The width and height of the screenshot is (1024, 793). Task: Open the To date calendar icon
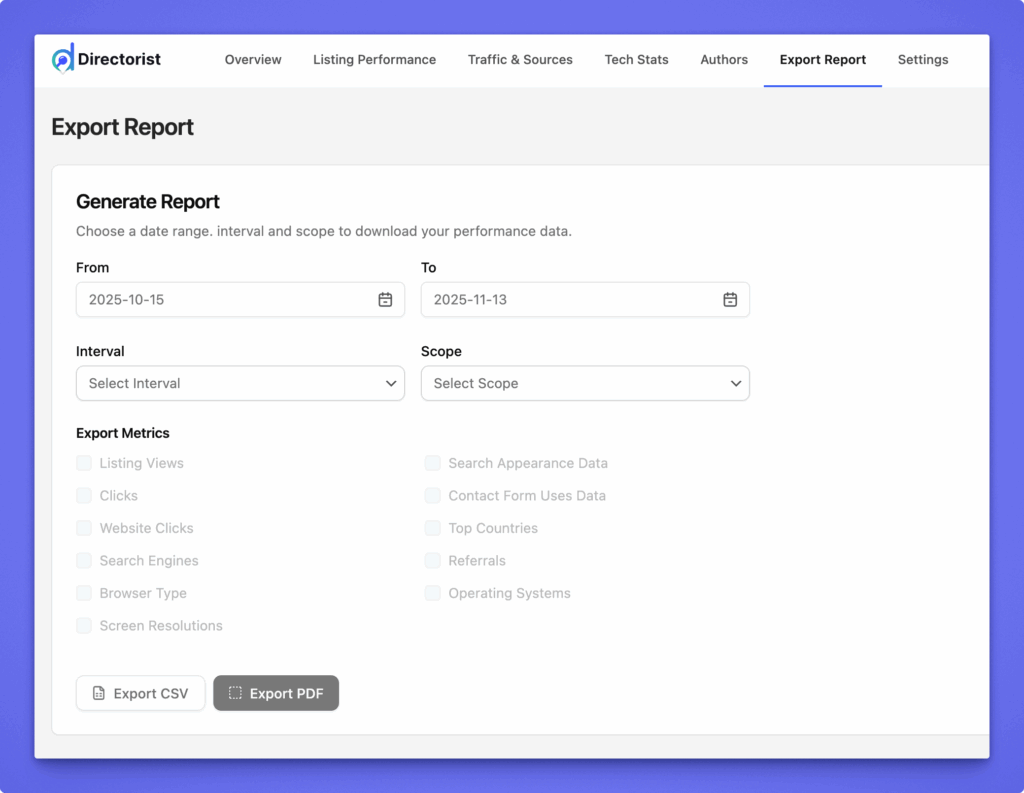point(730,300)
